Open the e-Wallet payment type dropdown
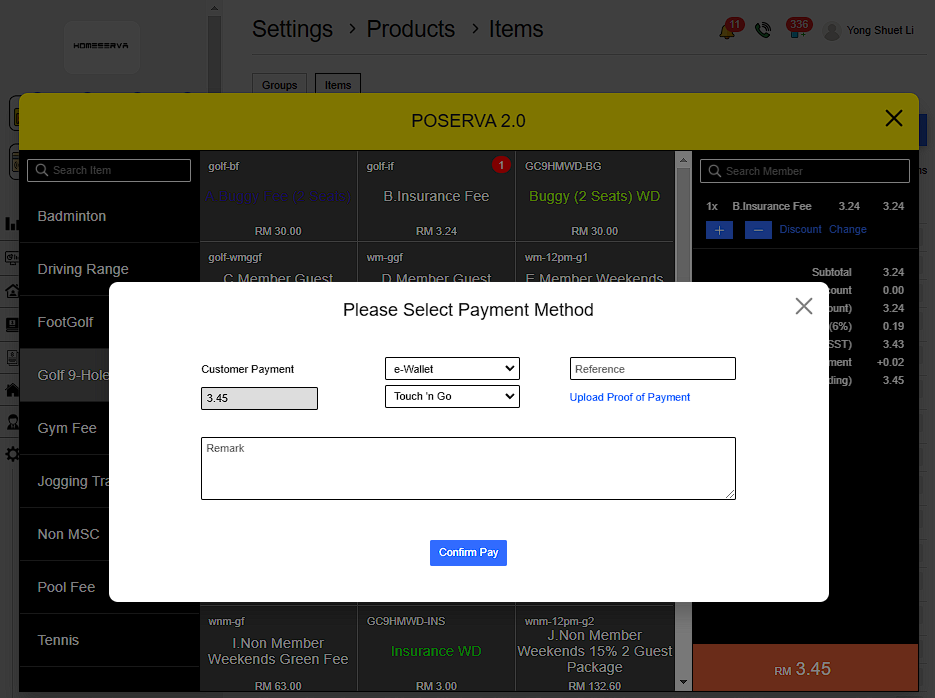 click(x=452, y=369)
